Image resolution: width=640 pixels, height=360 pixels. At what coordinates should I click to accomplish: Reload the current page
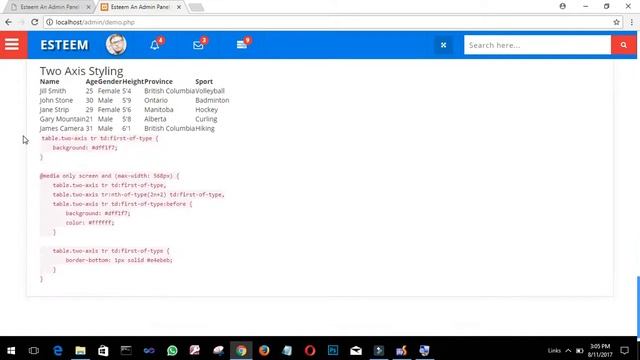click(34, 22)
